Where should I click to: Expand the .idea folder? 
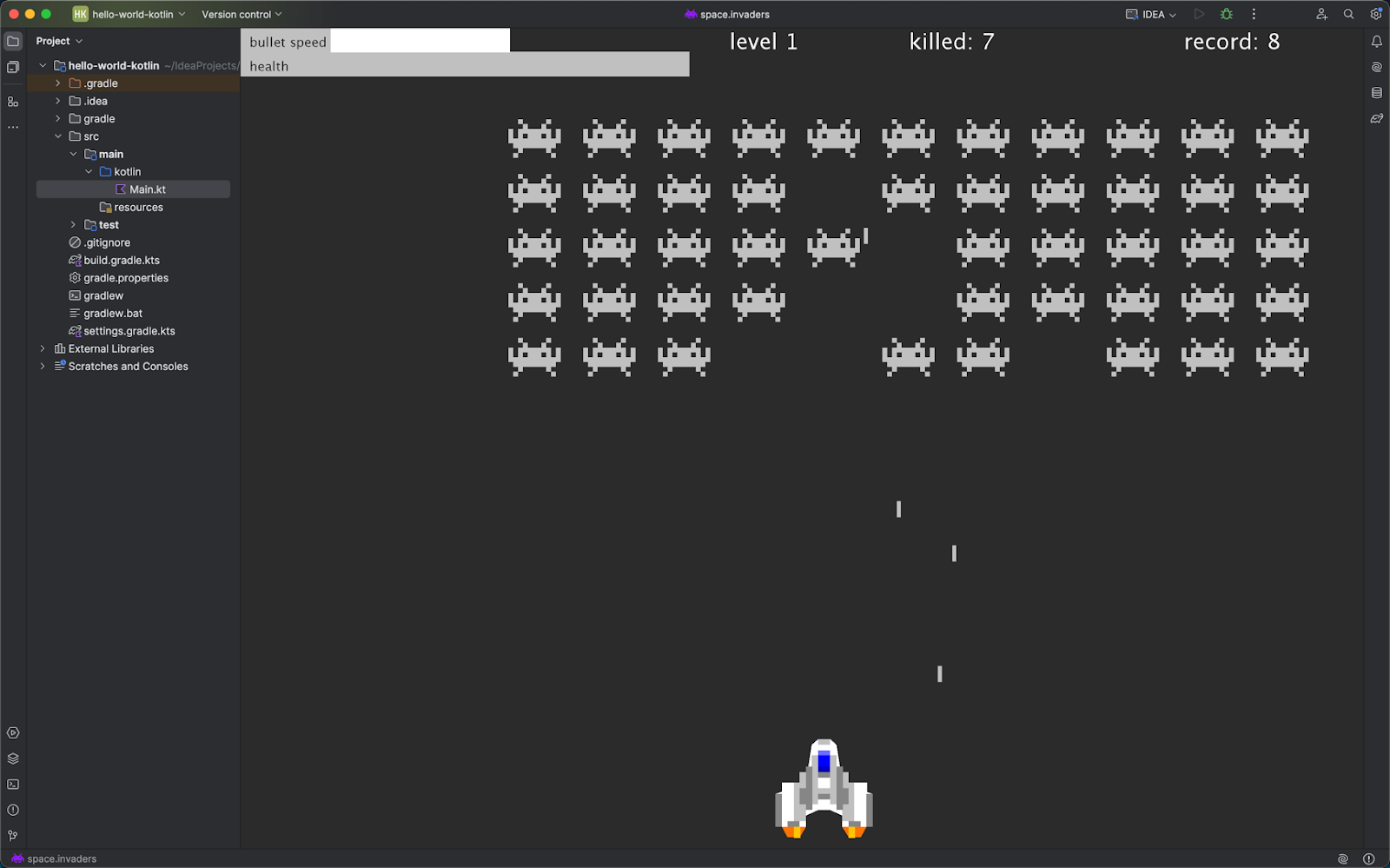tap(58, 101)
